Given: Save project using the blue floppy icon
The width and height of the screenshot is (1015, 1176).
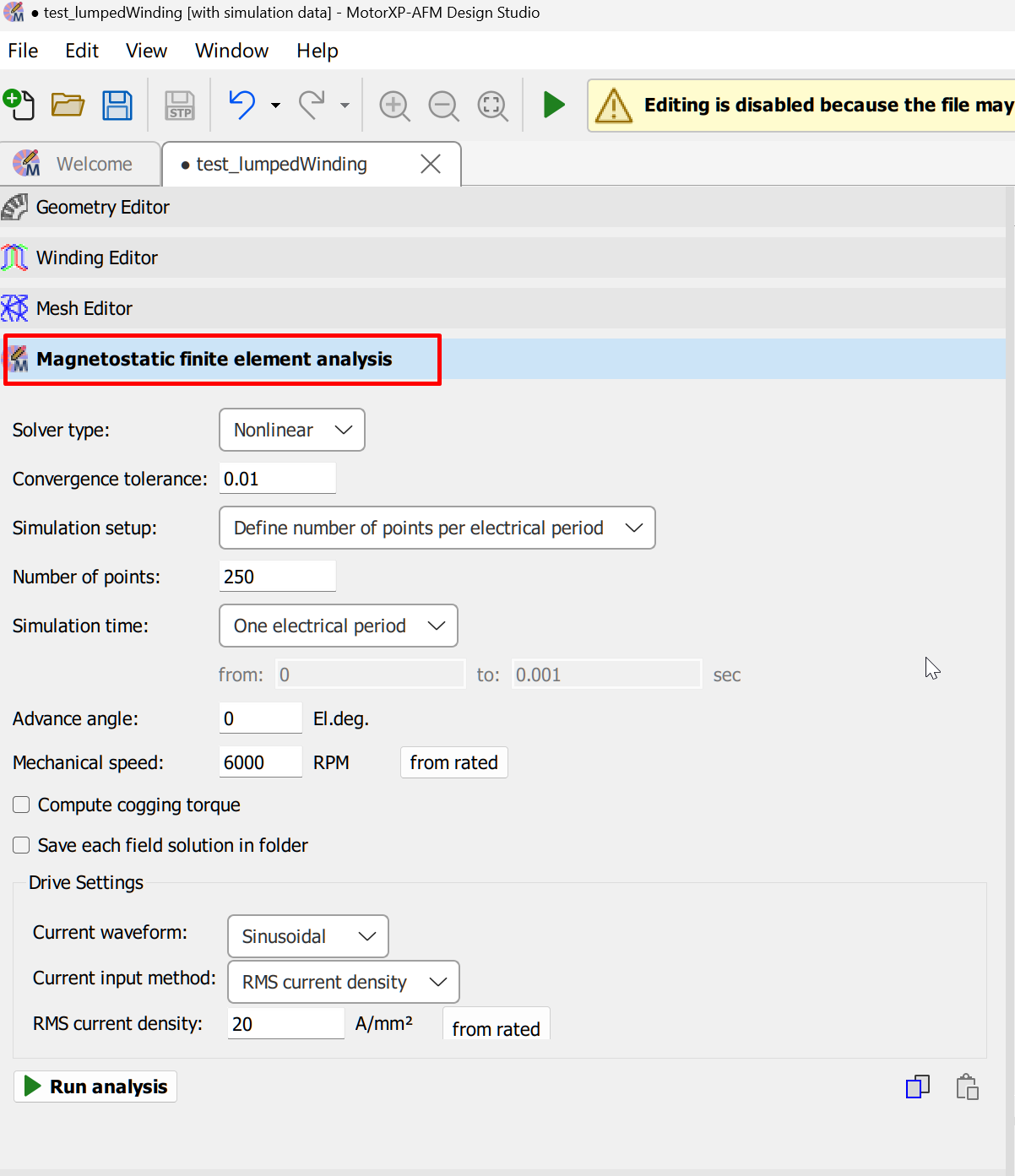Looking at the screenshot, I should [x=117, y=105].
